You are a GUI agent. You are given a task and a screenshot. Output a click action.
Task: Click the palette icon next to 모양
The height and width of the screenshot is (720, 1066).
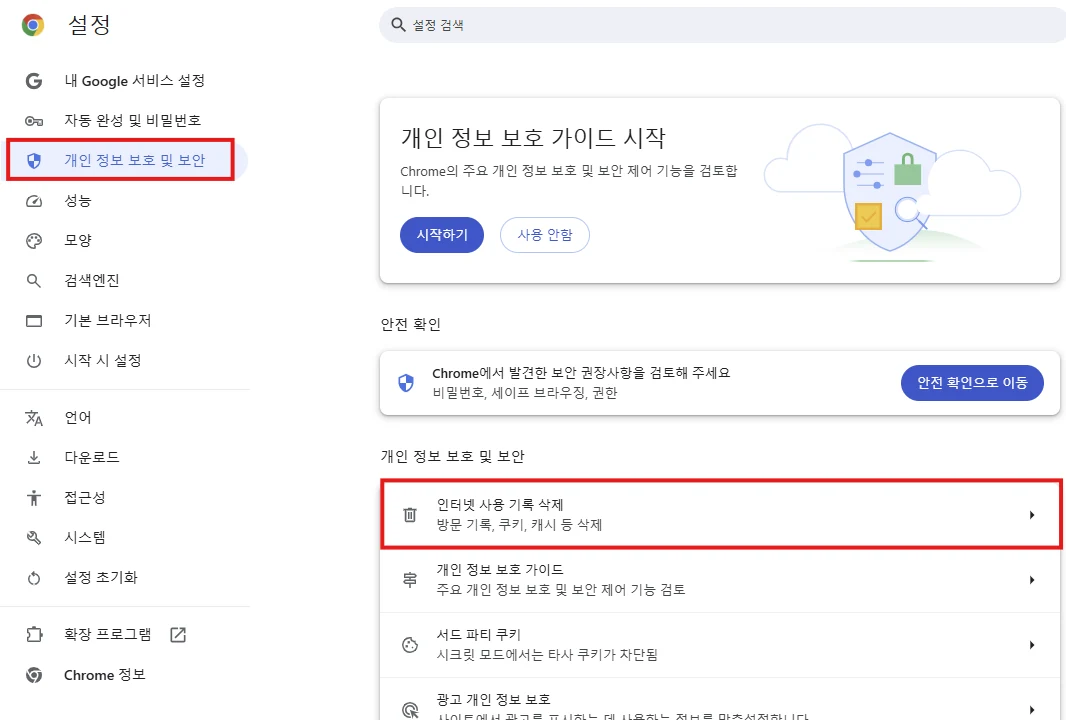[33, 241]
